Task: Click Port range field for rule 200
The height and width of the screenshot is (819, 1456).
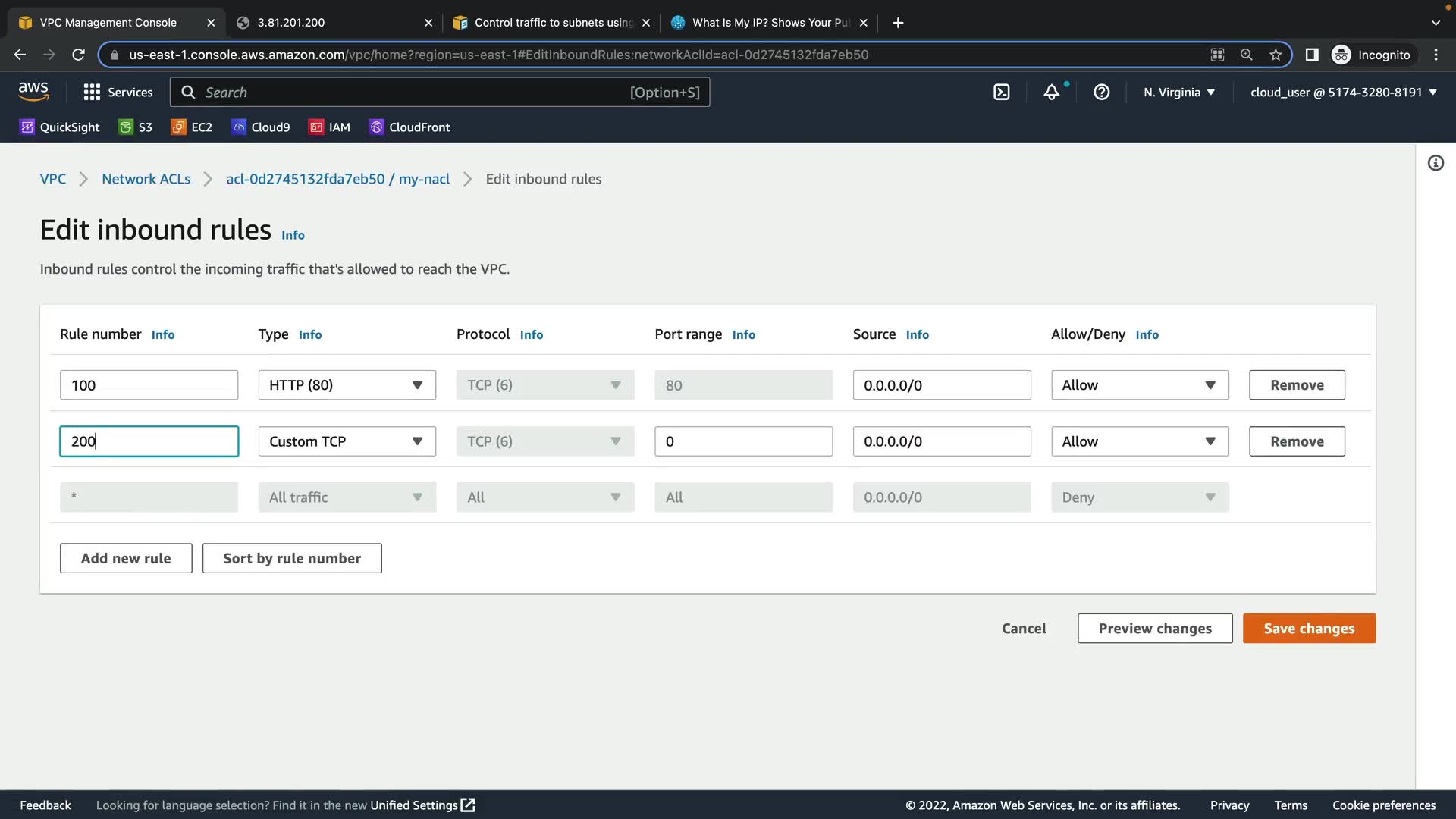Action: point(742,441)
